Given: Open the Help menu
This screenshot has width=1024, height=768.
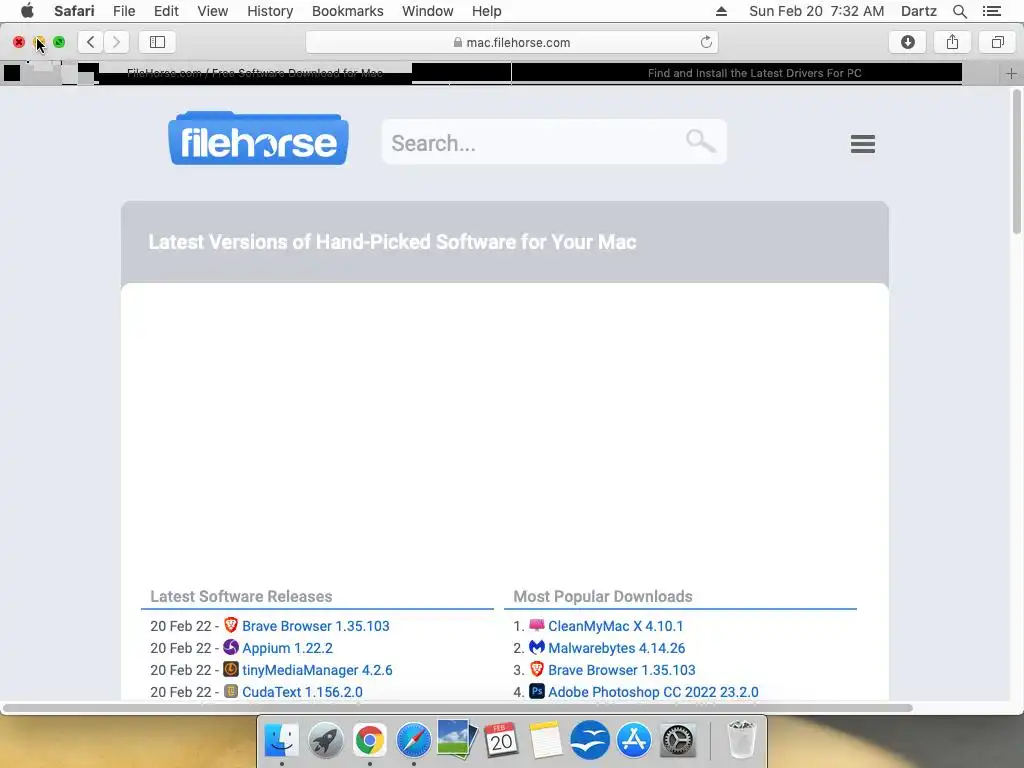Looking at the screenshot, I should point(487,11).
